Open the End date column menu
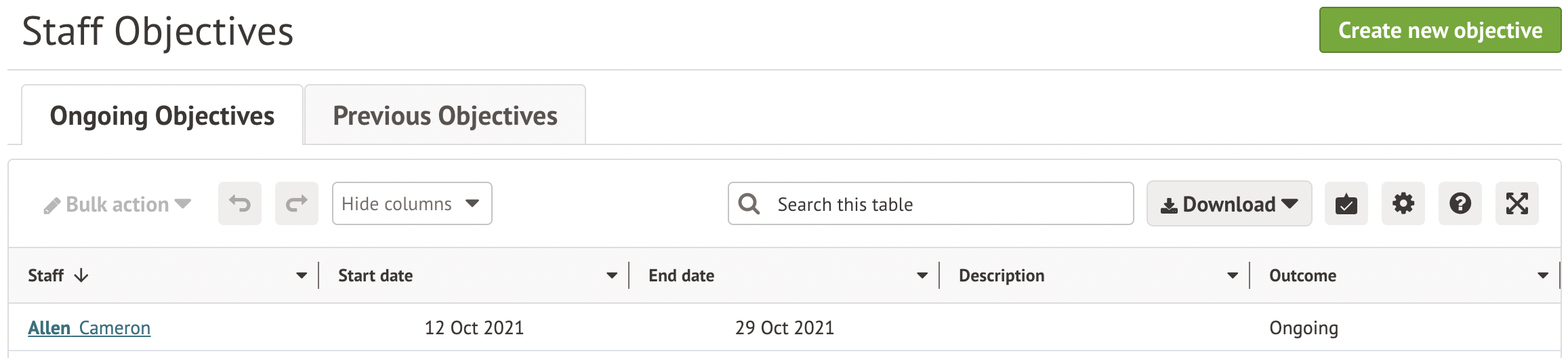This screenshot has height=358, width=1568. tap(922, 275)
